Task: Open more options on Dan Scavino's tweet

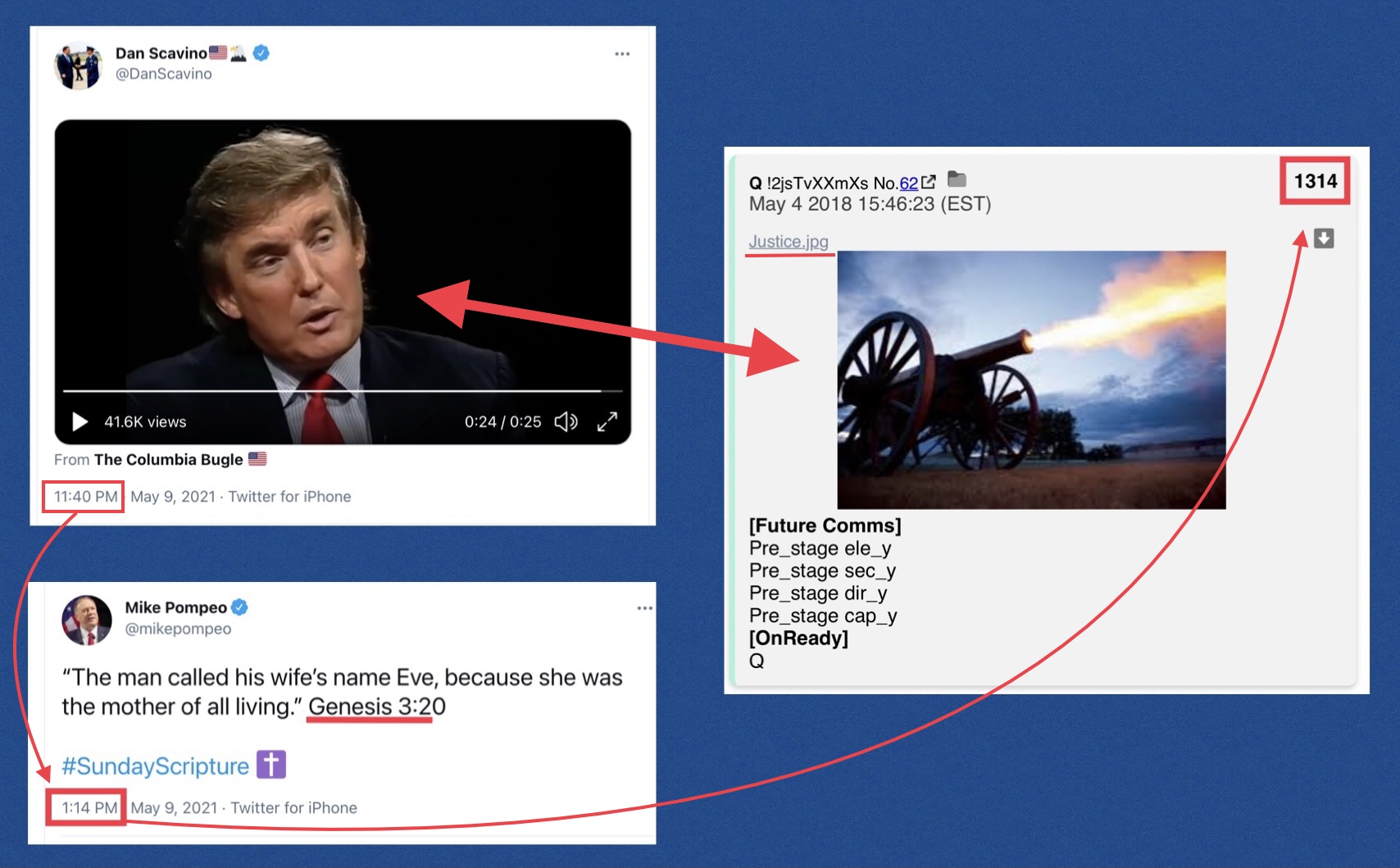Action: click(x=622, y=54)
